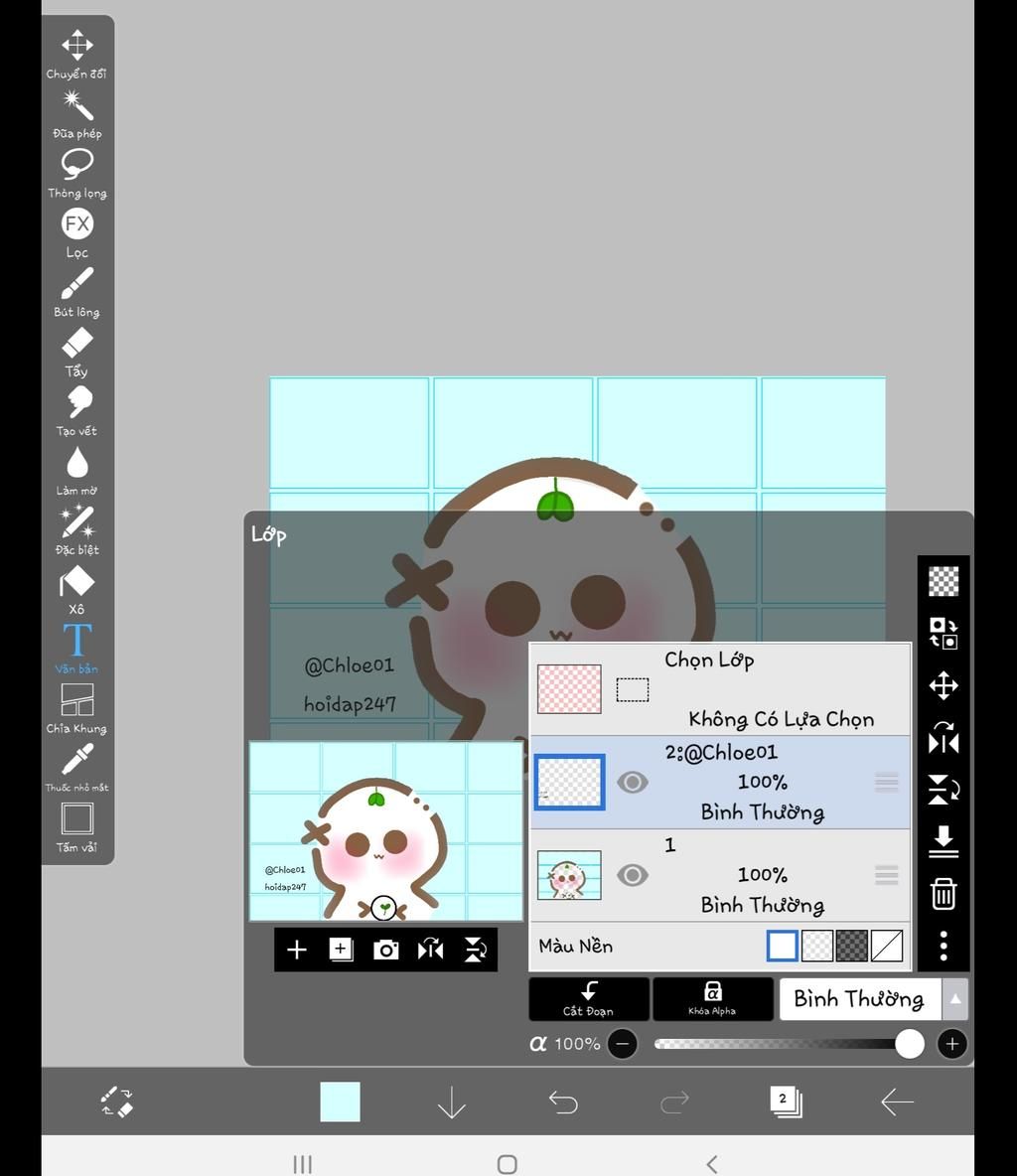The image size is (1017, 1176).
Task: Add a new layer with plus icon
Action: (x=296, y=950)
